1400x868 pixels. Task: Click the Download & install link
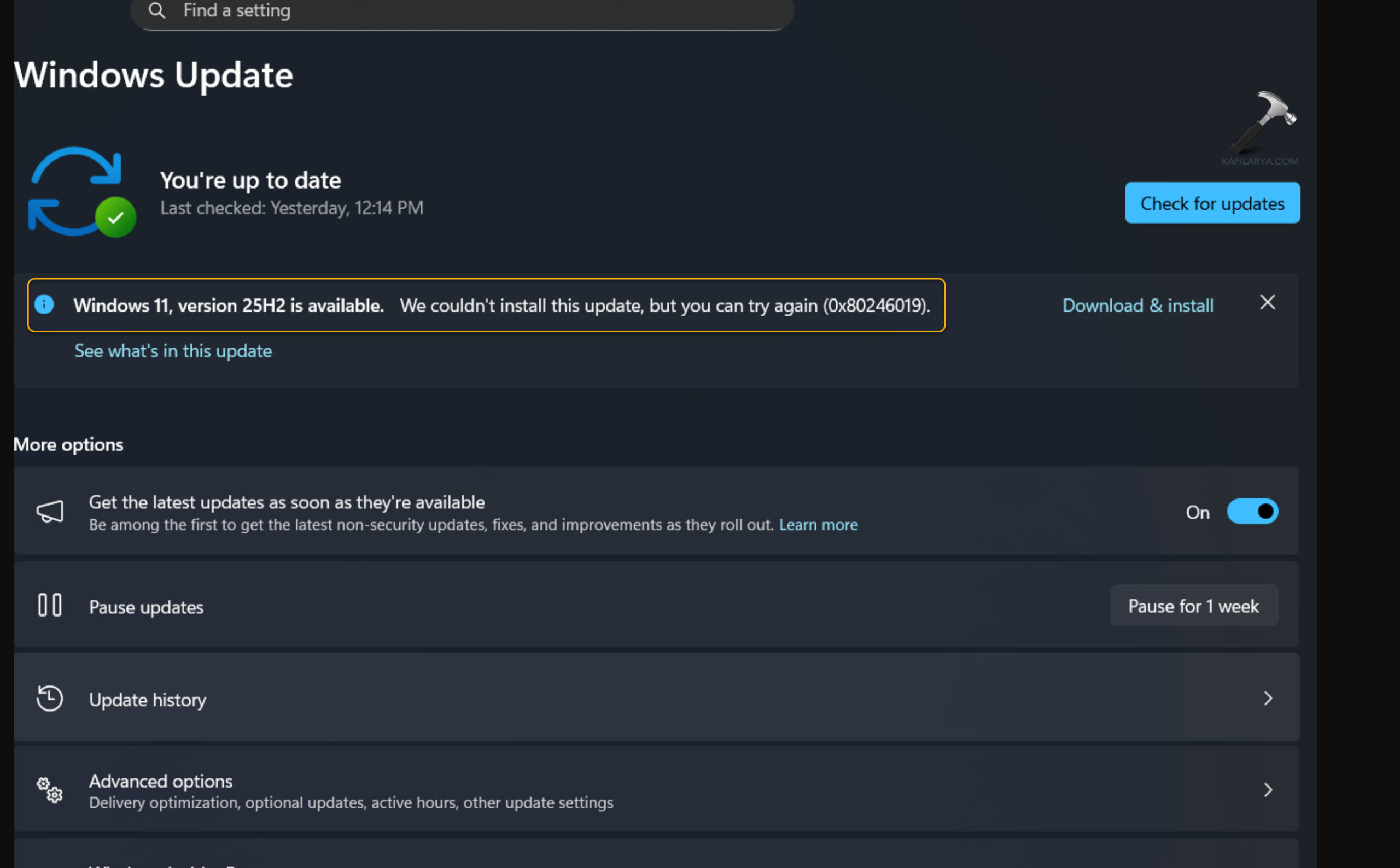(1137, 306)
